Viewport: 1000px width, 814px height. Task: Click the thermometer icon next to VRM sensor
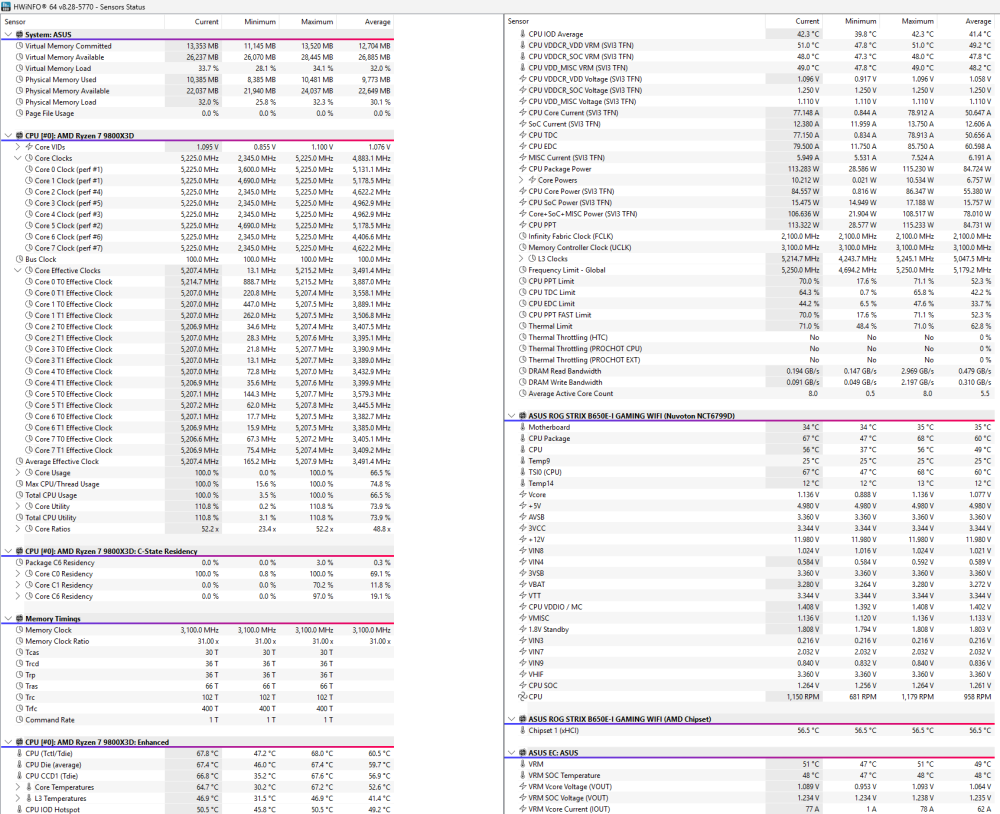tap(522, 764)
